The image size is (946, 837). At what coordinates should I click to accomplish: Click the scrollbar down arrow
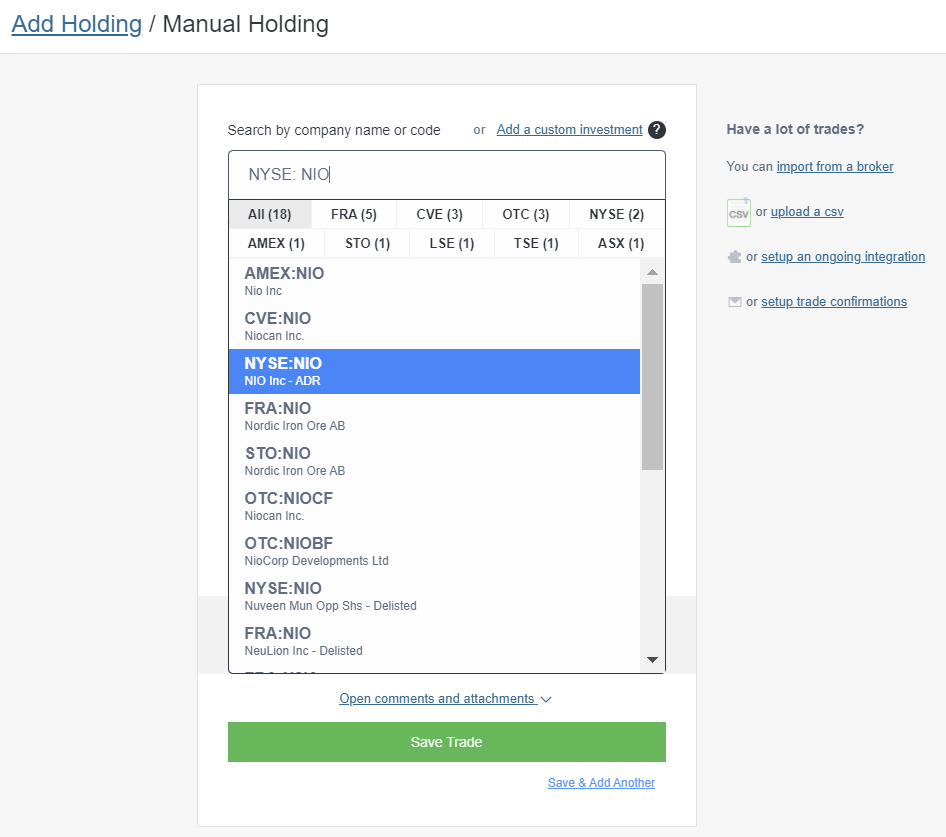coord(652,660)
